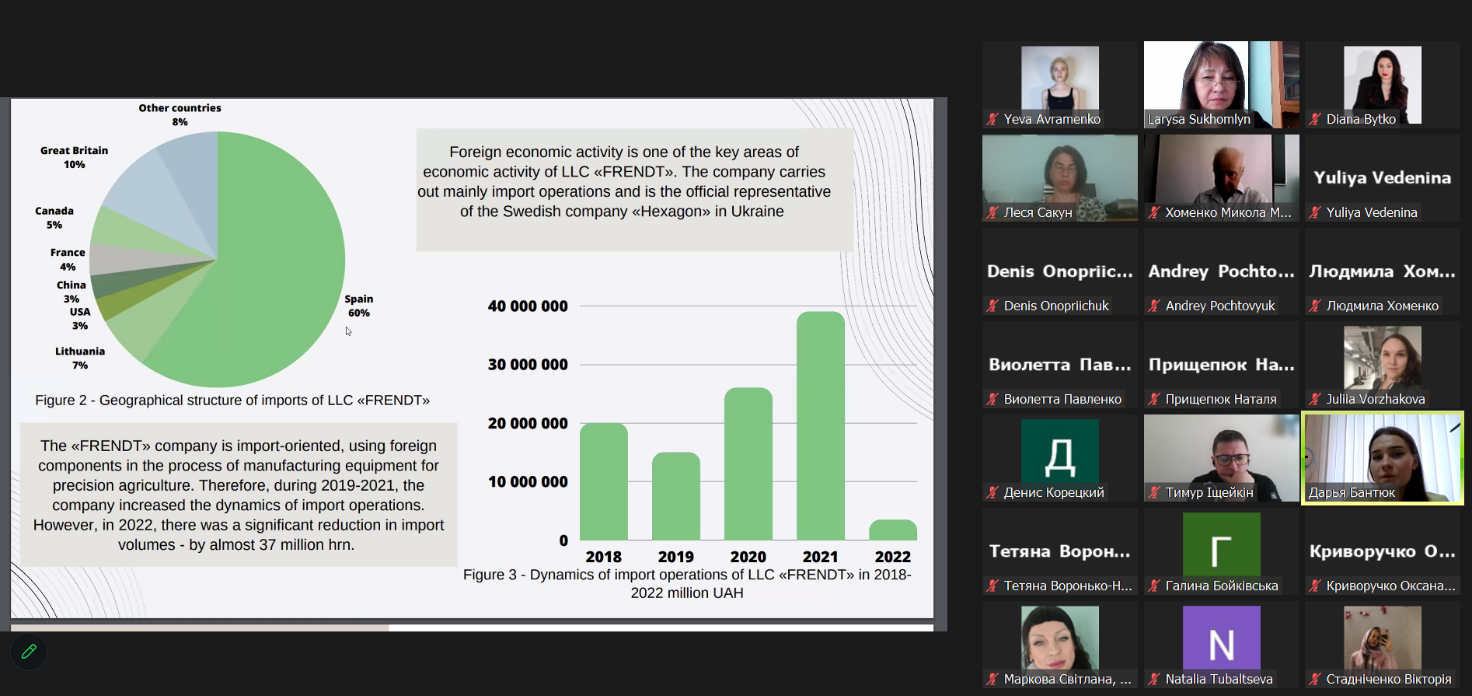Click the 2021 year label under chart
Image resolution: width=1472 pixels, height=696 pixels.
pyautogui.click(x=821, y=557)
